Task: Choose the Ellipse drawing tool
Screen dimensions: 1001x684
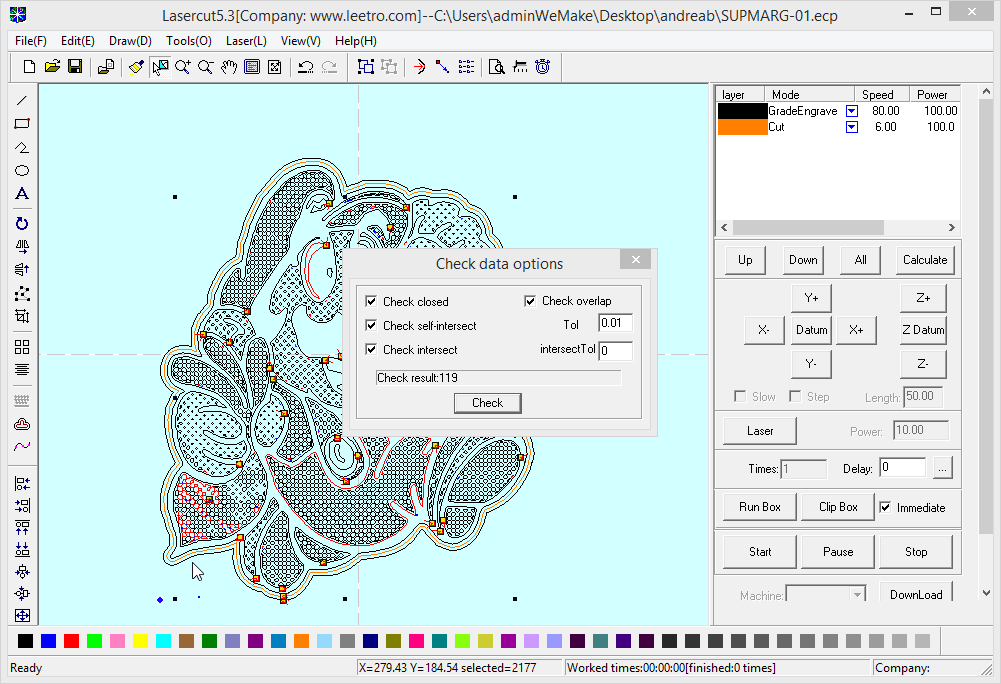Action: 22,171
